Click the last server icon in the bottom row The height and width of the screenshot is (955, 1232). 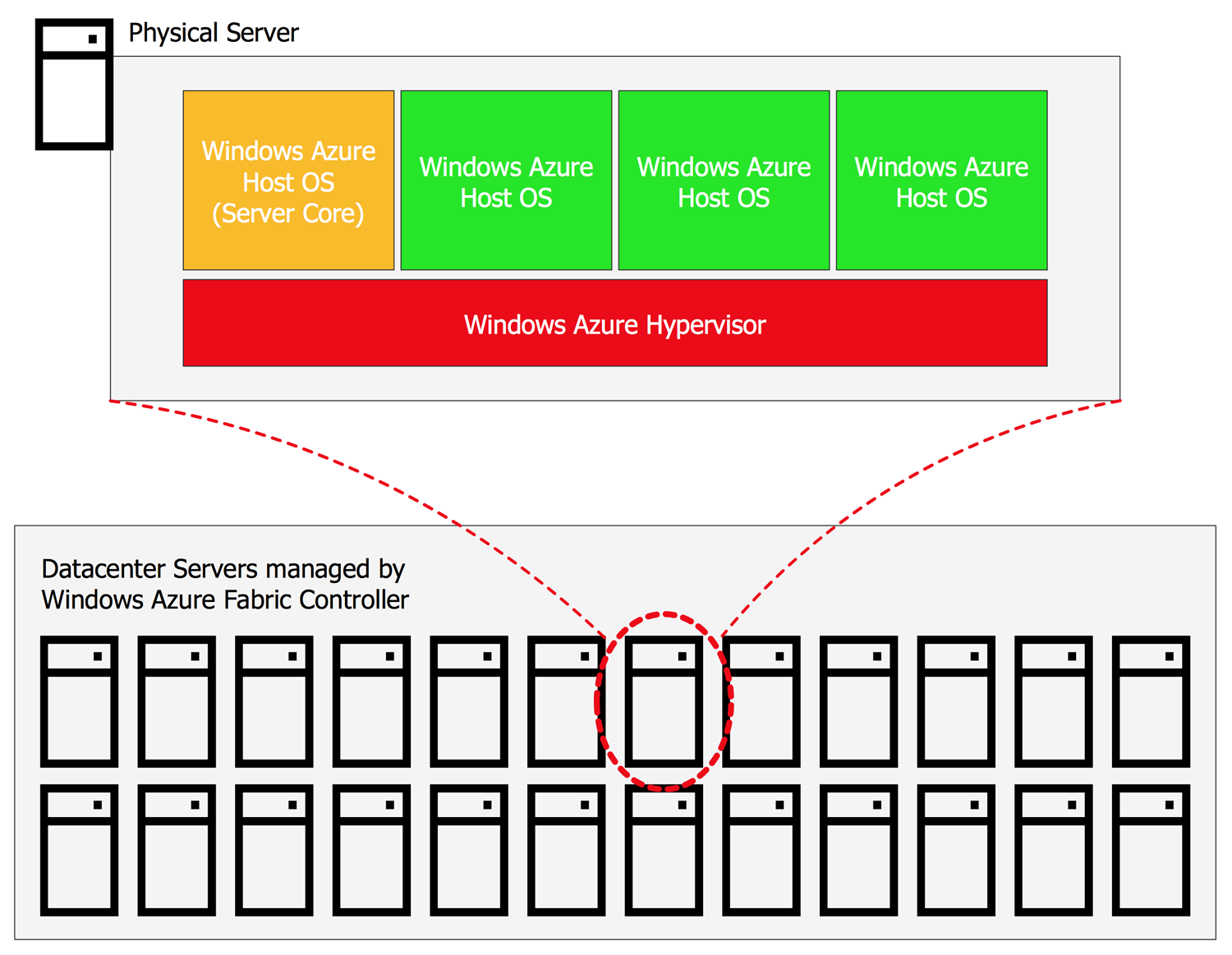1151,850
